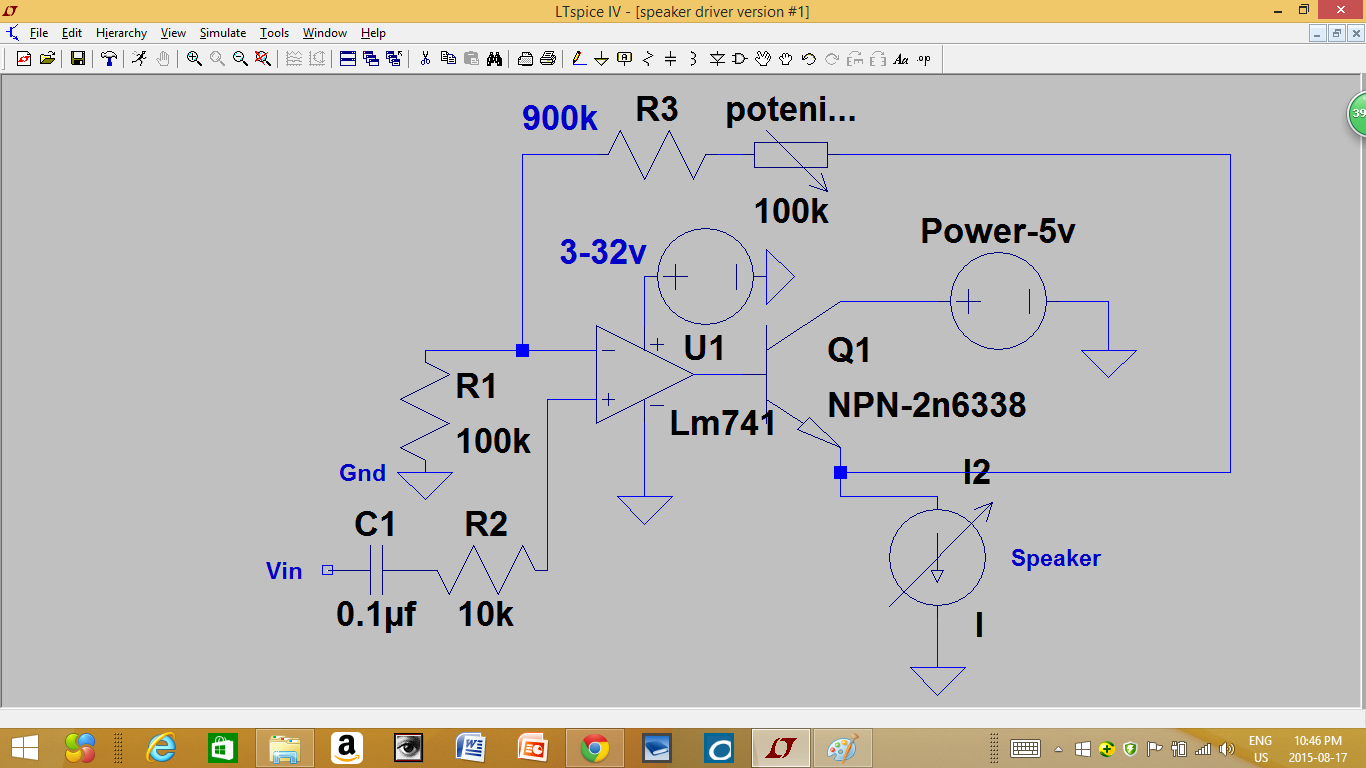Place a diode from the toolbar
This screenshot has width=1366, height=768.
tap(717, 58)
